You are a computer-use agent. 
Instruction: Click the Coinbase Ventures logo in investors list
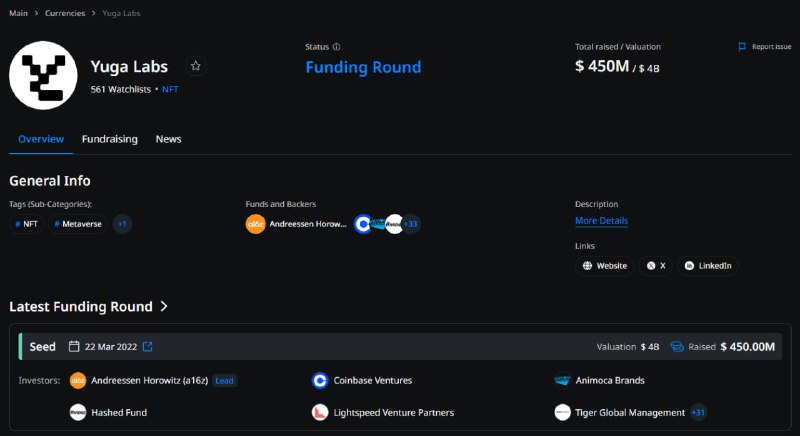(x=320, y=380)
